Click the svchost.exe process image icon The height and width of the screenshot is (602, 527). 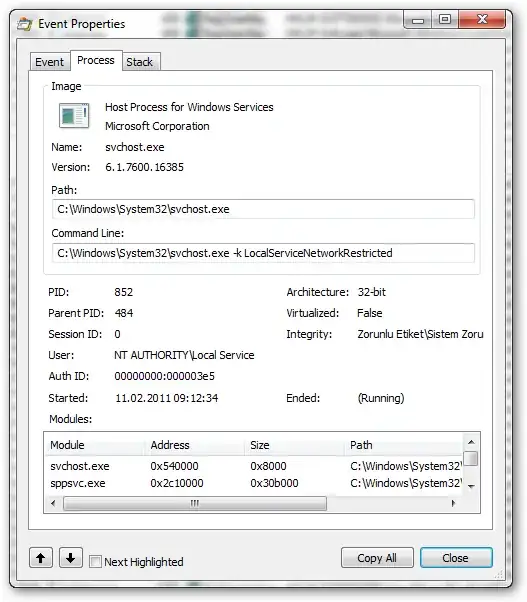[x=74, y=115]
